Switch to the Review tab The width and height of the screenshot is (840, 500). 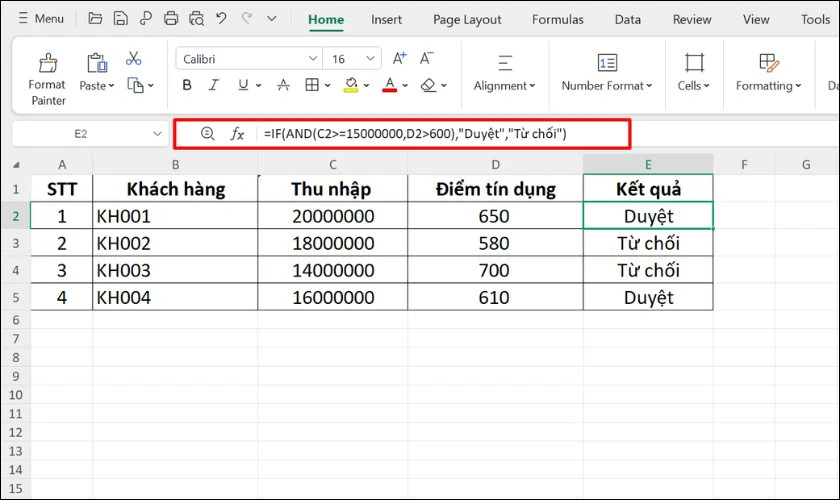(x=692, y=20)
